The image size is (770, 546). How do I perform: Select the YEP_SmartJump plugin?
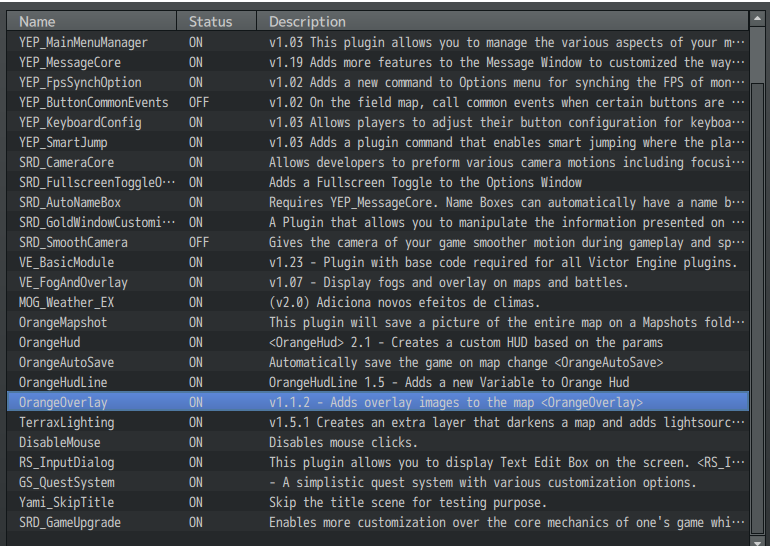pos(378,142)
